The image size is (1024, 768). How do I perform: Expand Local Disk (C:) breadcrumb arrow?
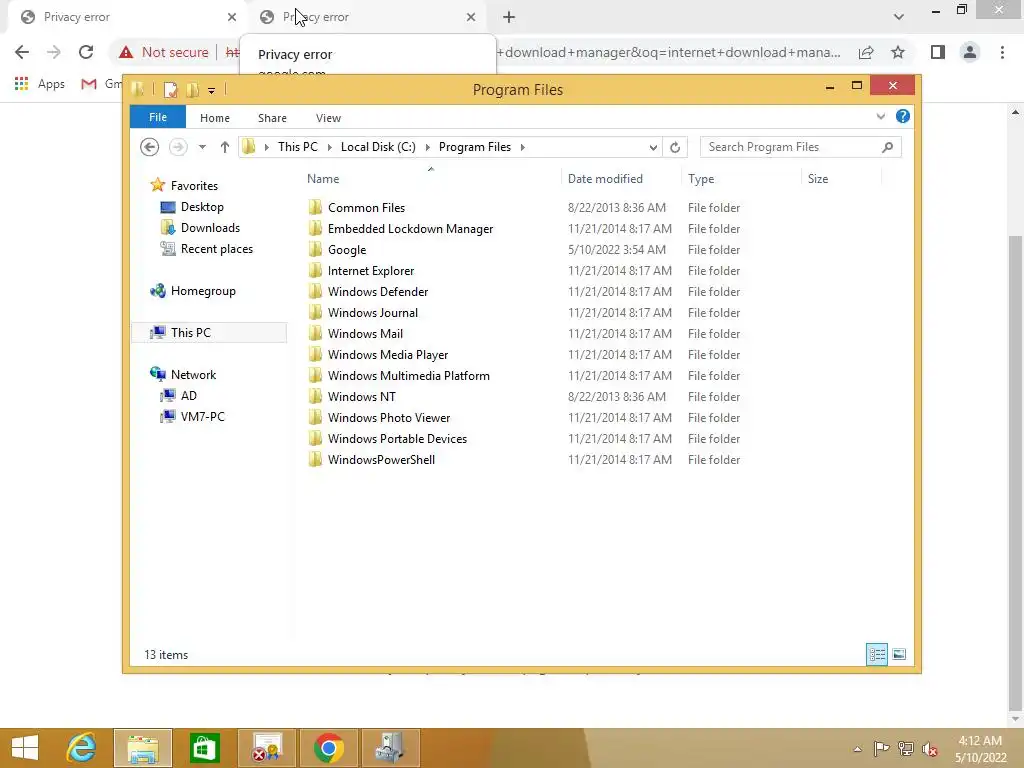(428, 148)
